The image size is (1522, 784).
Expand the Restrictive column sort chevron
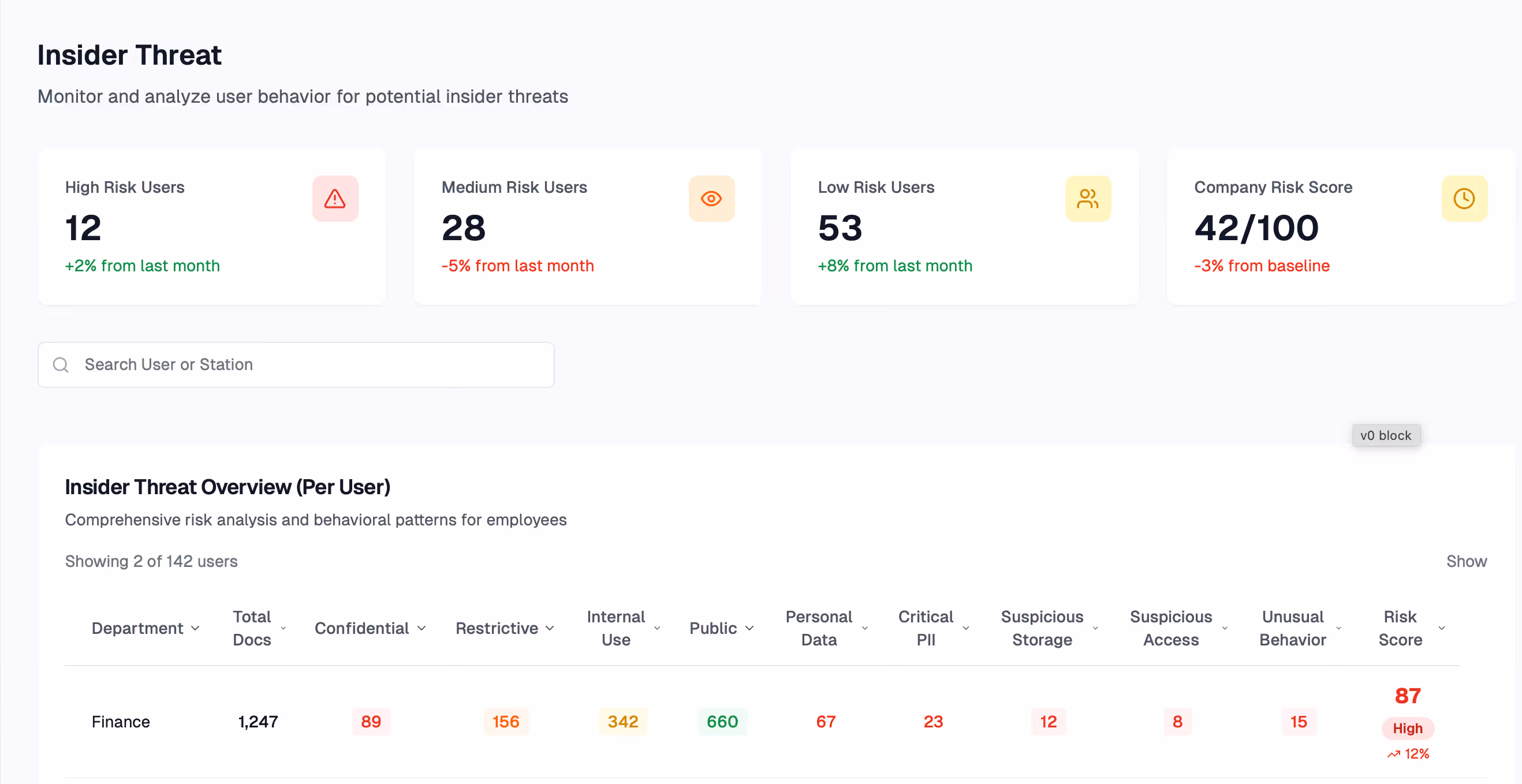(x=550, y=628)
